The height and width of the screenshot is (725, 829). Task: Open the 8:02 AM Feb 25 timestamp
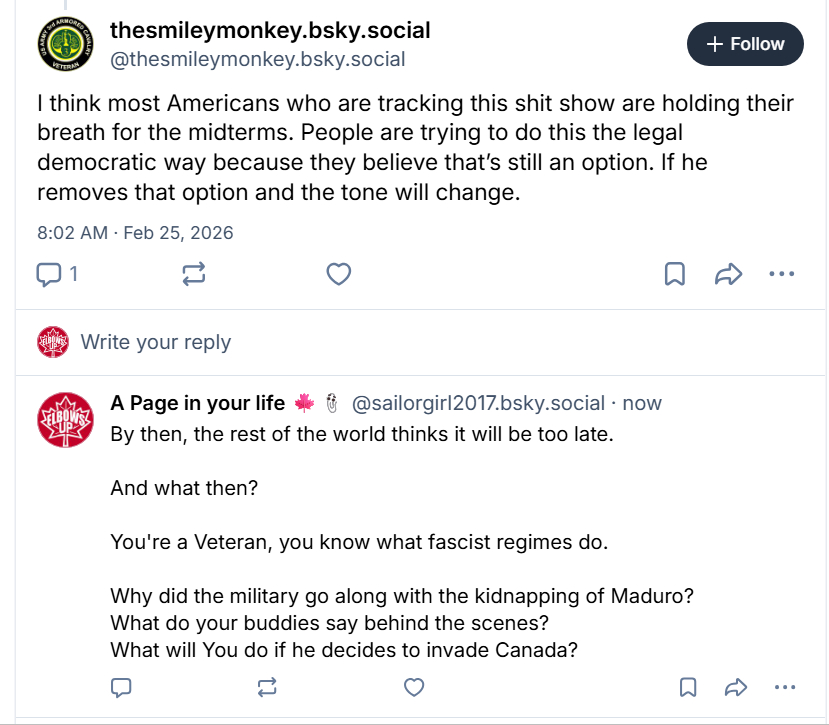point(135,233)
